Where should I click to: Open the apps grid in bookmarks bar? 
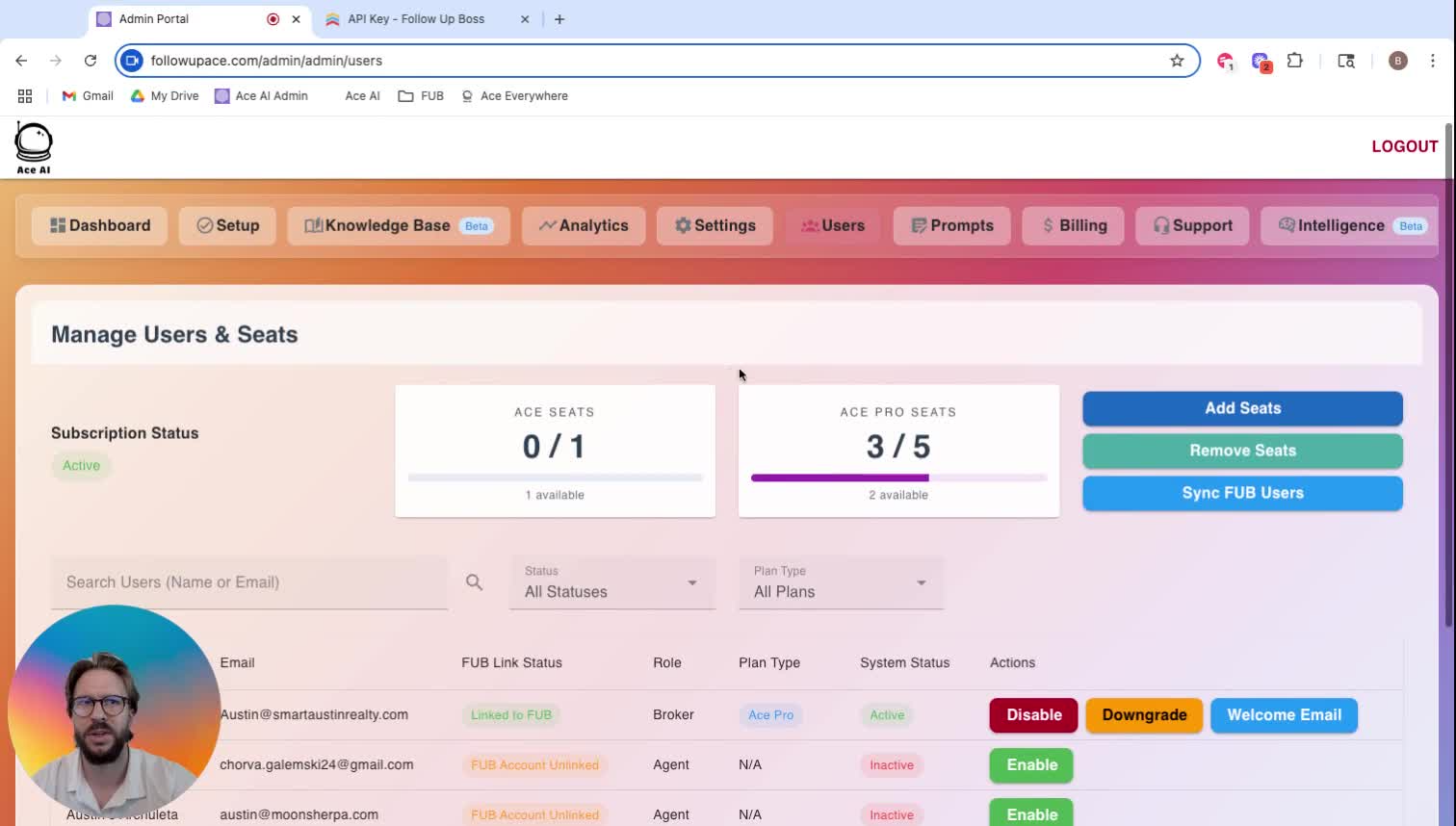(x=25, y=96)
